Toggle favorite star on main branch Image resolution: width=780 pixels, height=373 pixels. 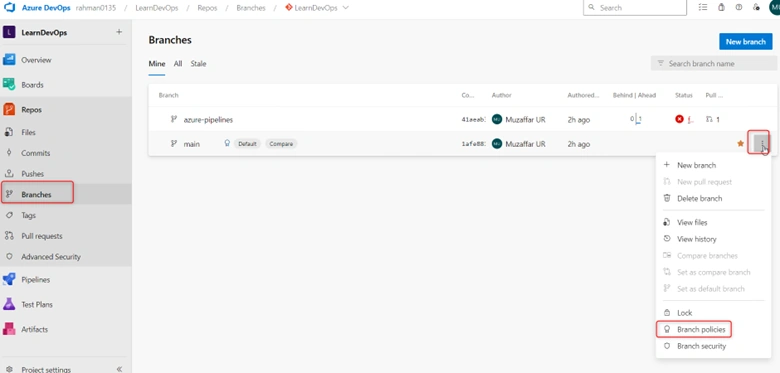(x=740, y=143)
